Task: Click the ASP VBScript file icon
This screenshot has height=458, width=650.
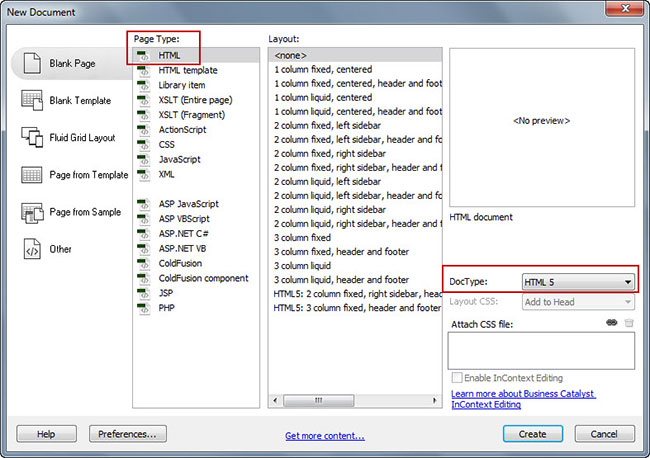Action: click(x=143, y=219)
